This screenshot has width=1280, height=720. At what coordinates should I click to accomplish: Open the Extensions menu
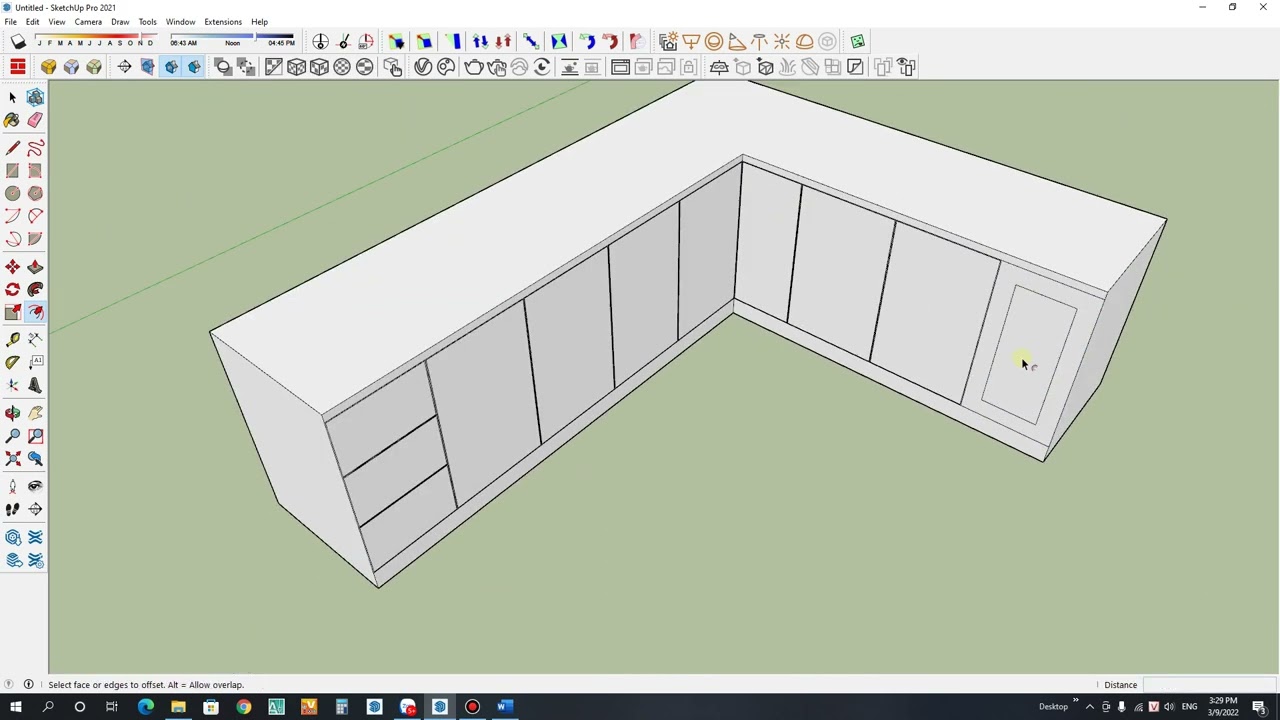coord(223,22)
